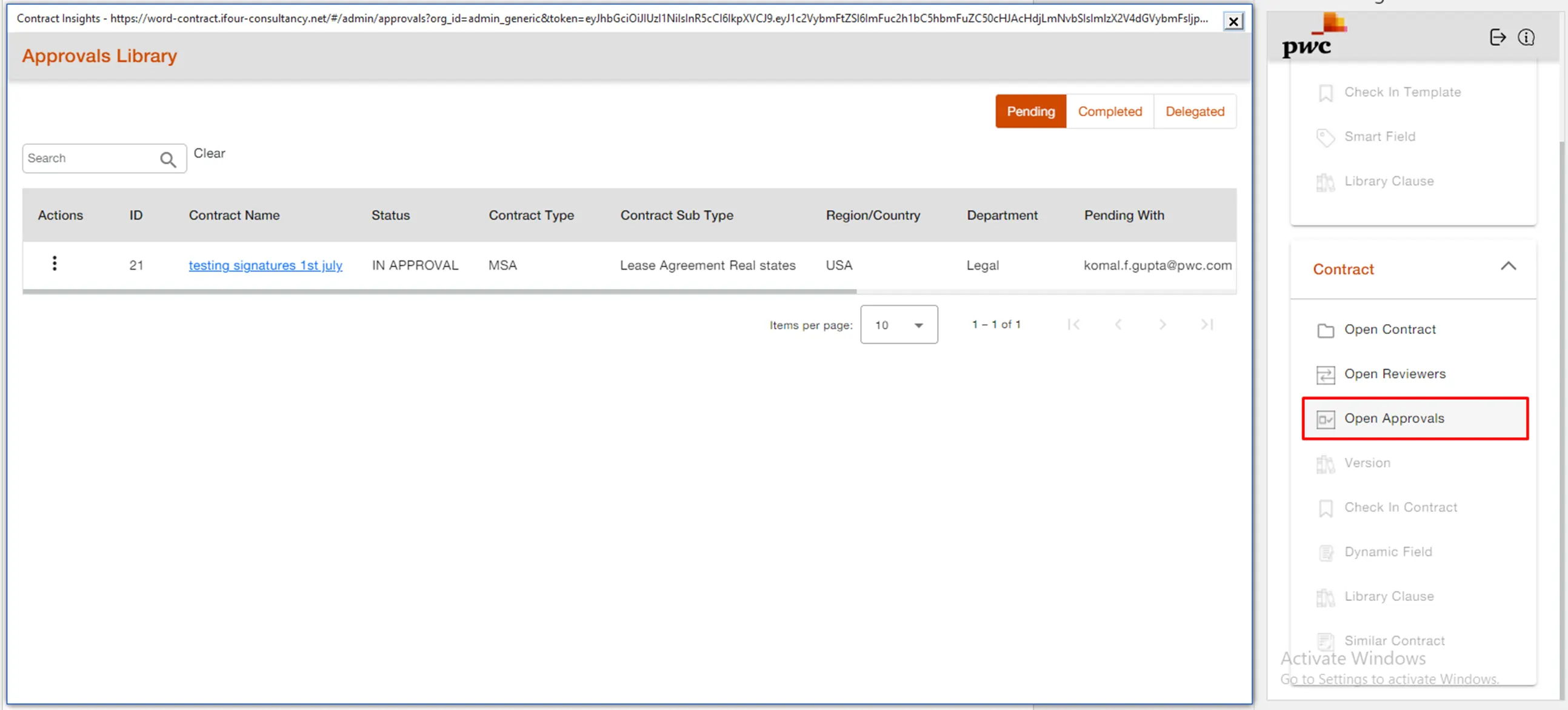Click the Lease Agreement Real states cell
The width and height of the screenshot is (1568, 710).
tap(707, 265)
